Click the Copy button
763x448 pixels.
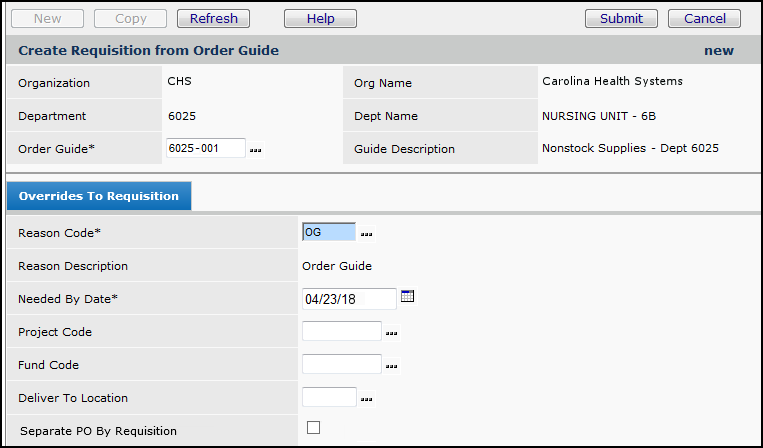click(130, 18)
